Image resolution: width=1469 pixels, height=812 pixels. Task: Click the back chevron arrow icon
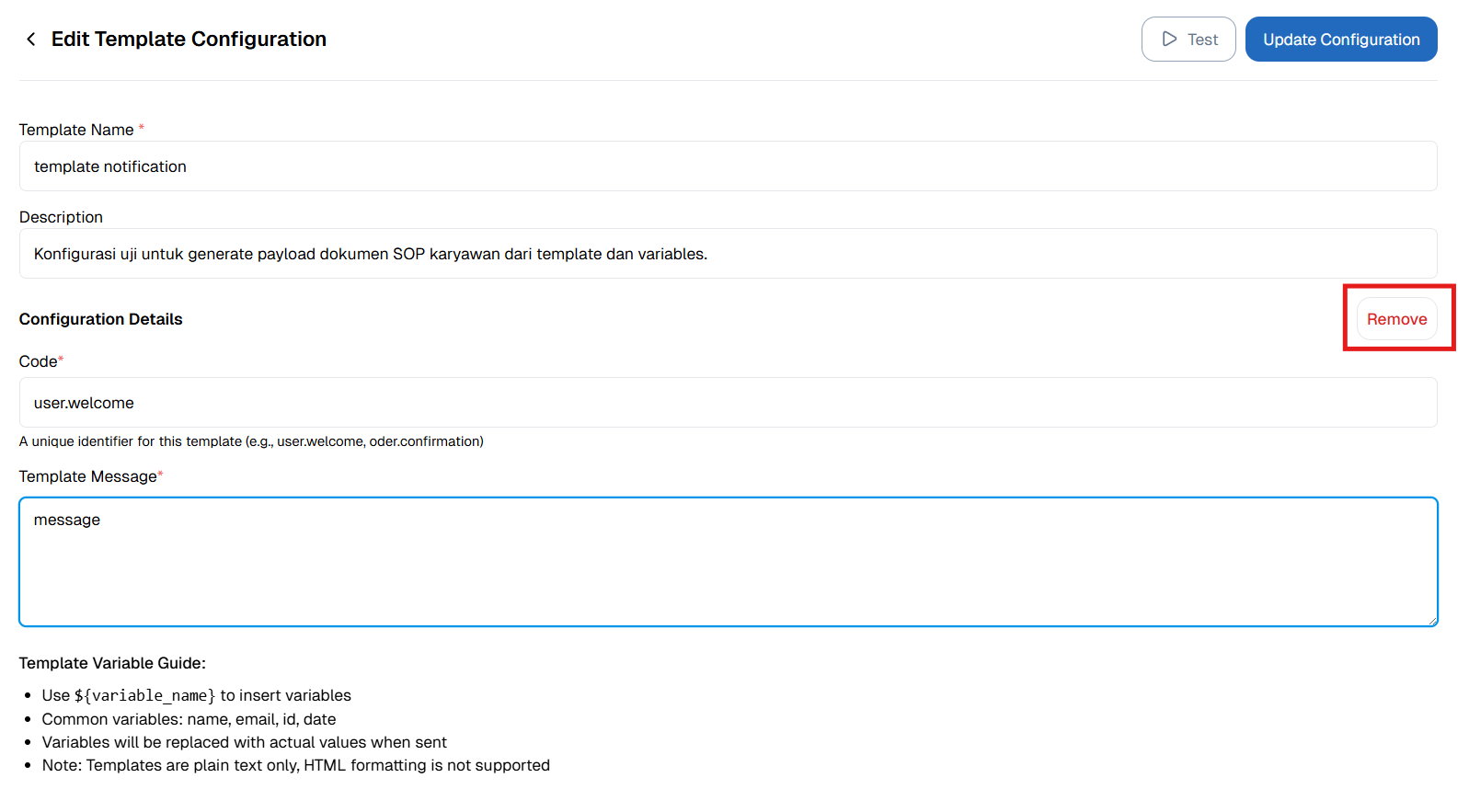point(30,39)
